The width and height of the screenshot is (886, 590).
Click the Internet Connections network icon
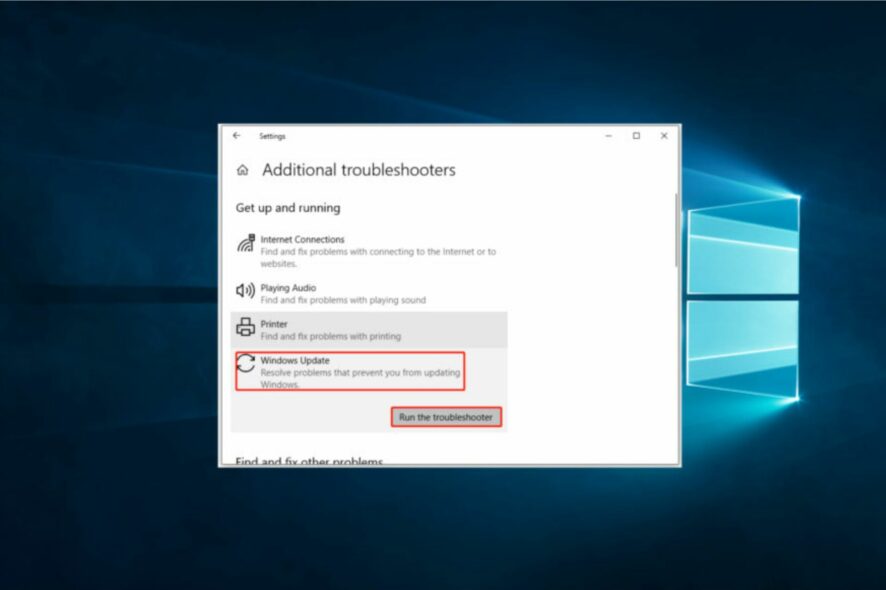tap(246, 243)
